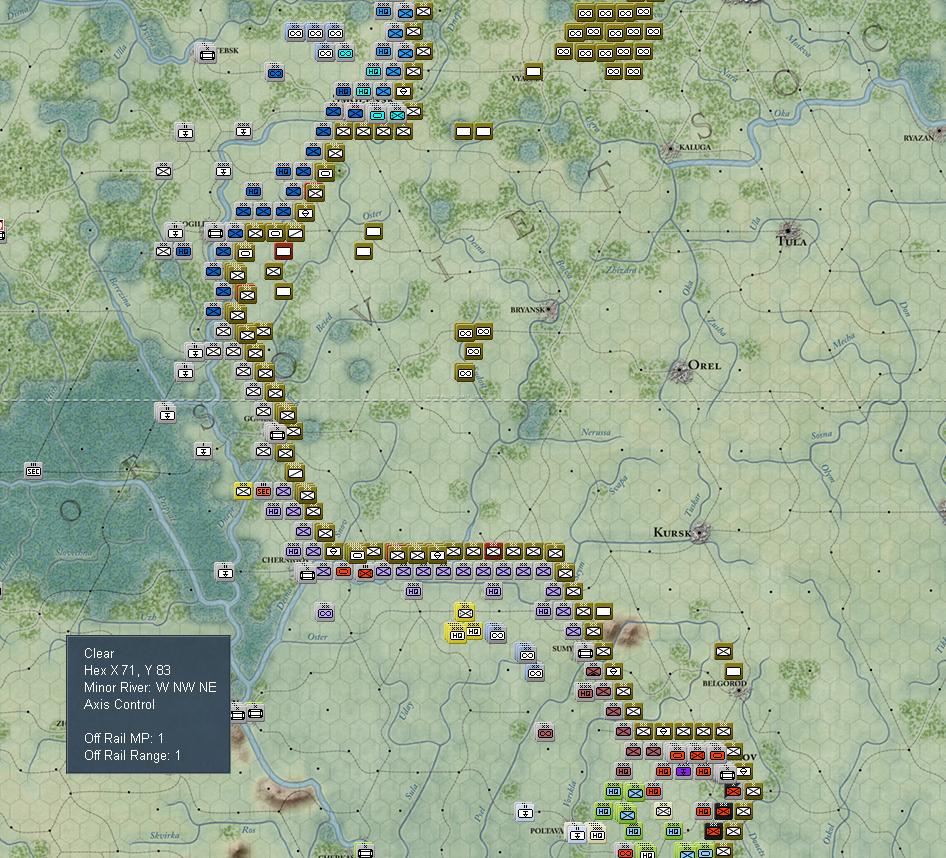This screenshot has height=858, width=946.
Task: Select the cyan motorized unit counter
Action: click(345, 53)
